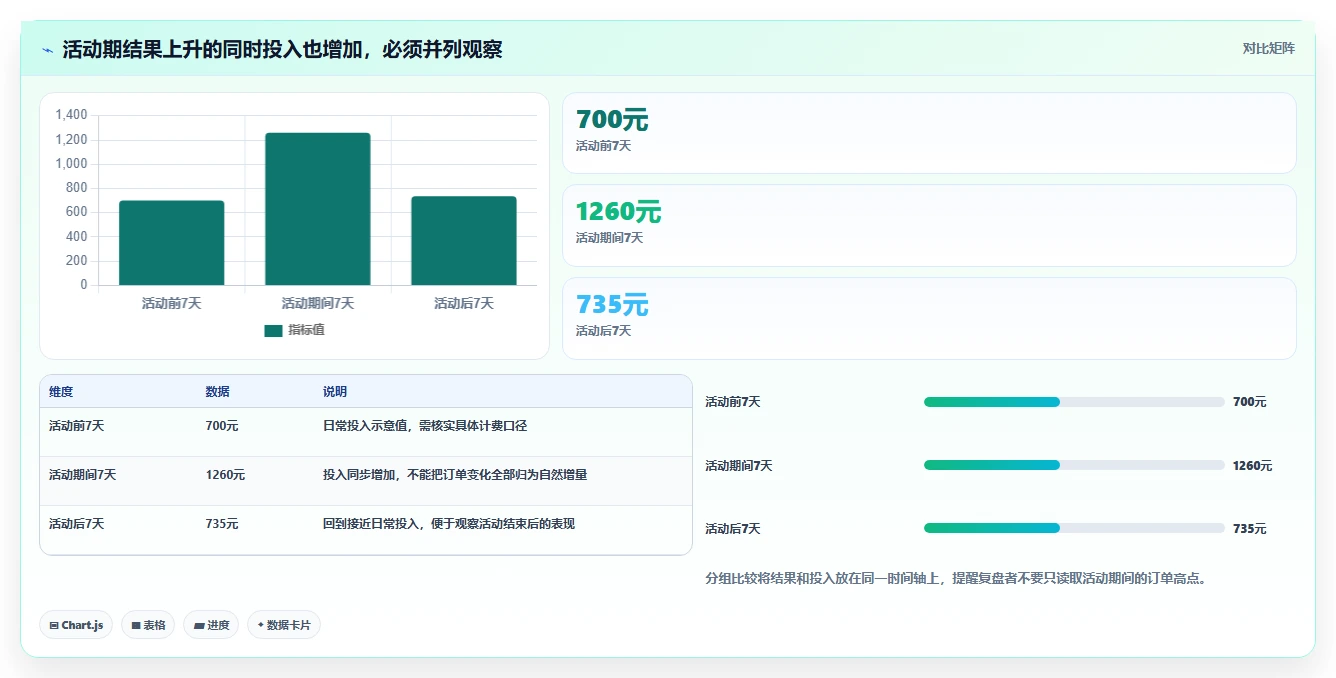The image size is (1336, 678).
Task: Click progress value 735元
Action: (x=1250, y=529)
